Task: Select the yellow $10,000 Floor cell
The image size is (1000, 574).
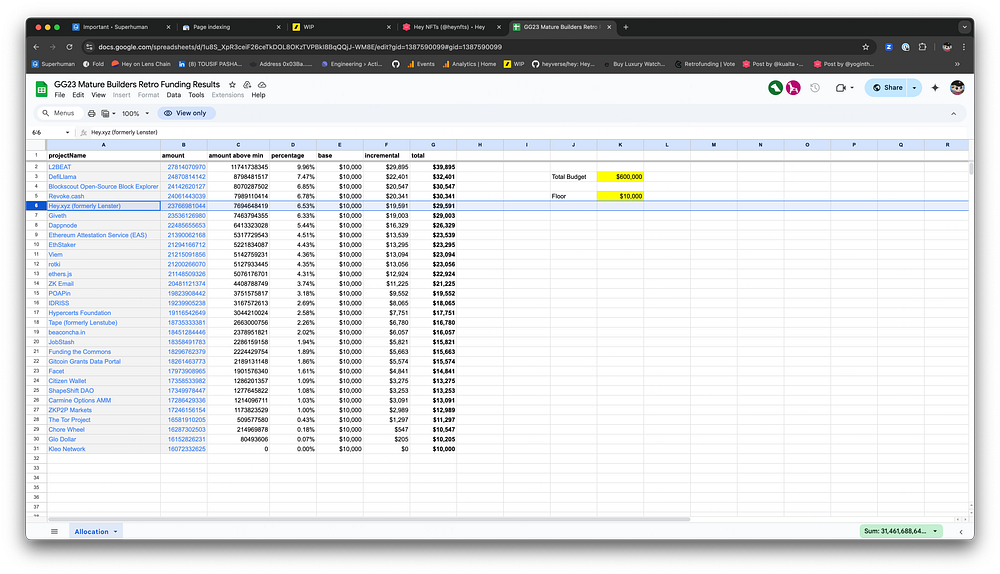Action: pos(620,196)
